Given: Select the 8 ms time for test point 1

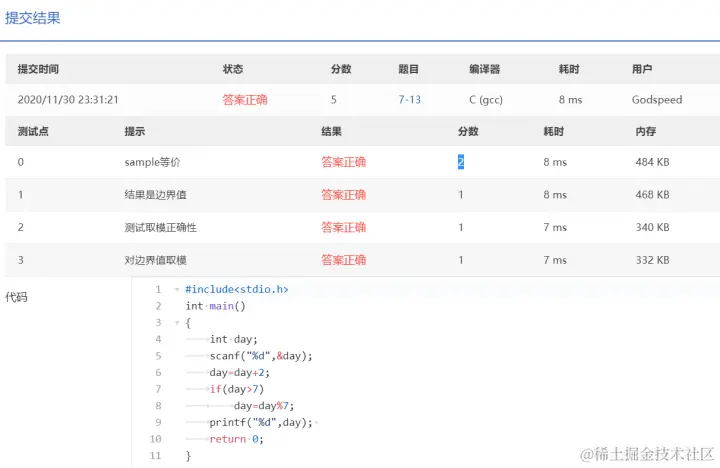Looking at the screenshot, I should point(555,195).
